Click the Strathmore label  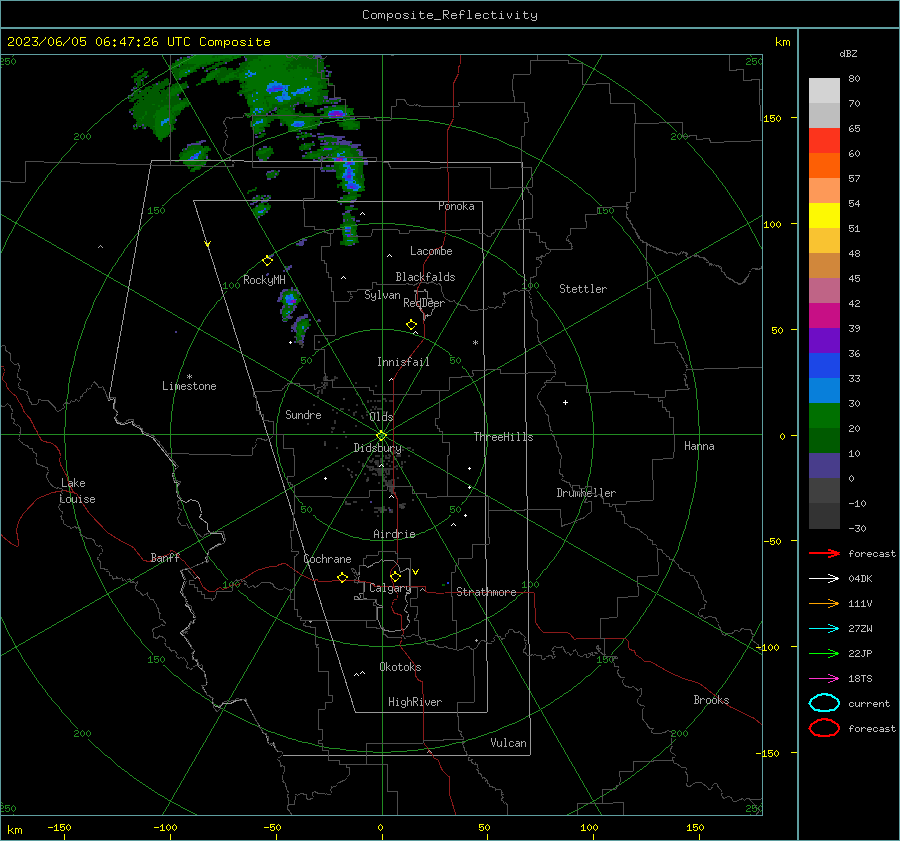click(x=486, y=592)
